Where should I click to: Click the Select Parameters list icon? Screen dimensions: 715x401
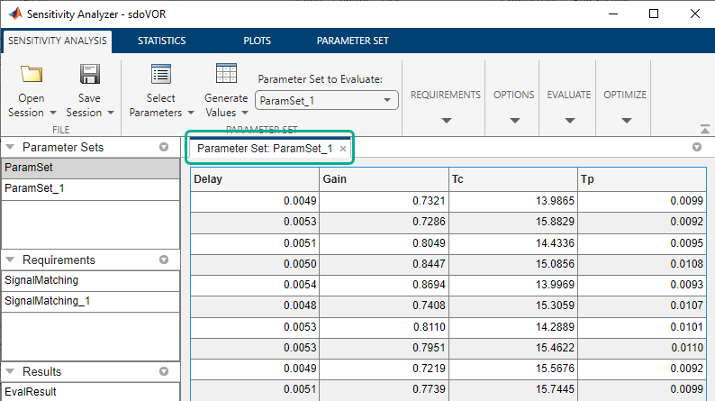point(160,75)
